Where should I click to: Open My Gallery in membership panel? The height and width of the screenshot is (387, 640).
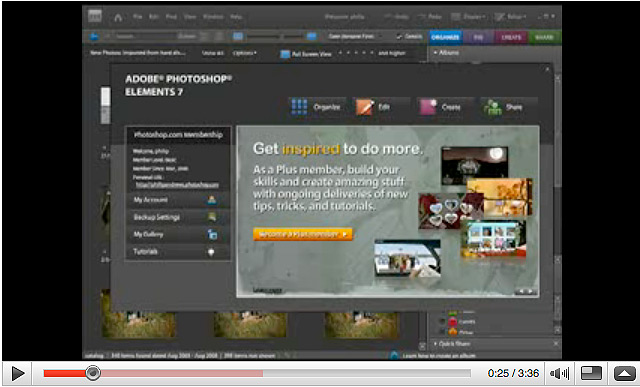point(178,234)
